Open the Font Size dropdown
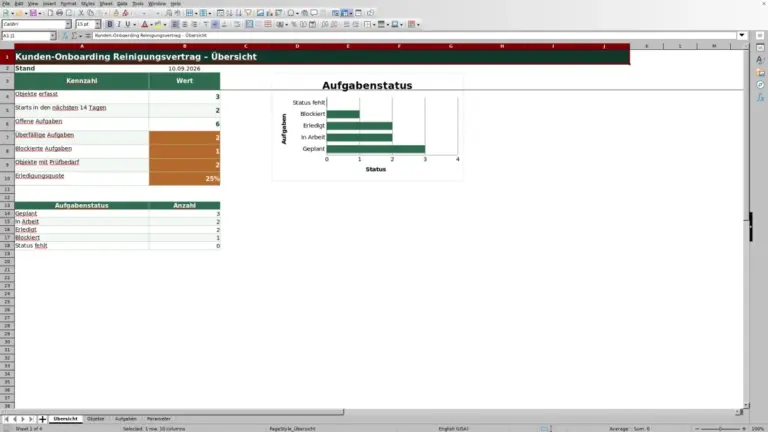This screenshot has width=768, height=432. tap(97, 24)
